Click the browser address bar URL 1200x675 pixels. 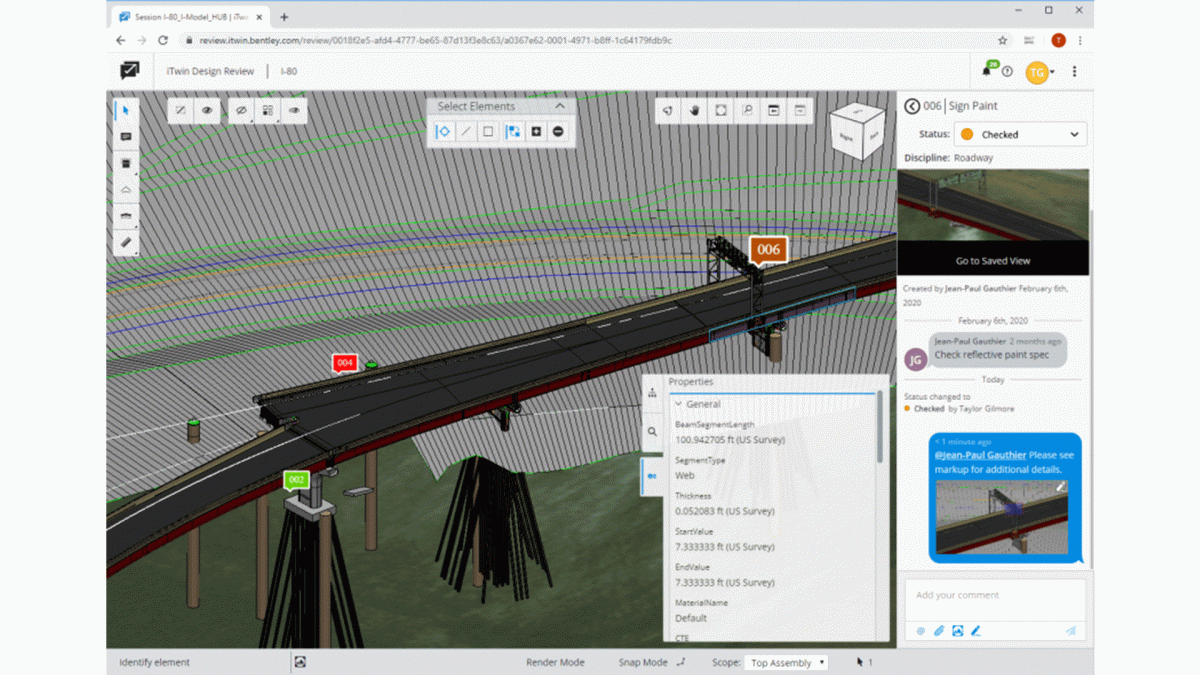click(435, 41)
